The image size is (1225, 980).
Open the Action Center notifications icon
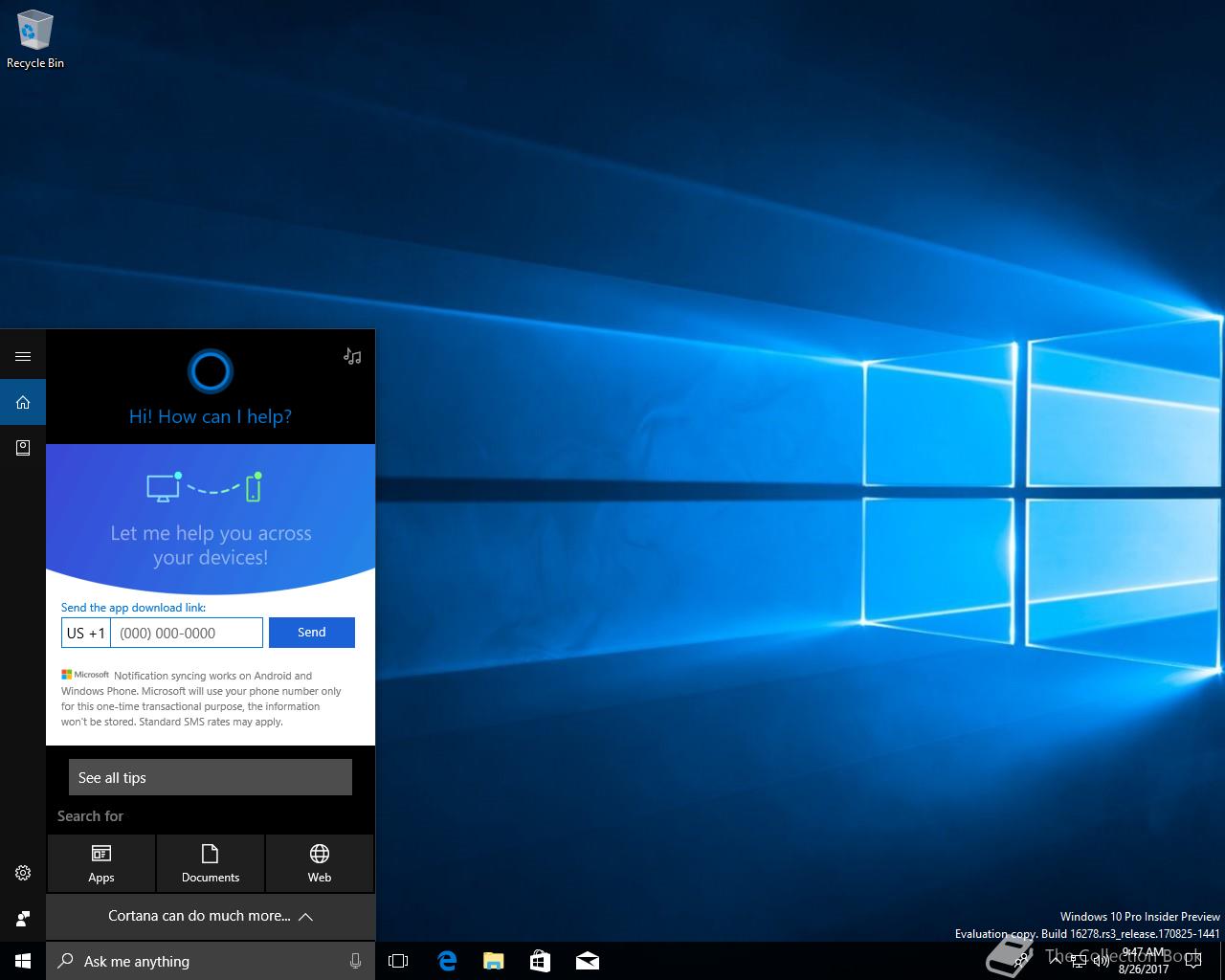(x=1193, y=961)
